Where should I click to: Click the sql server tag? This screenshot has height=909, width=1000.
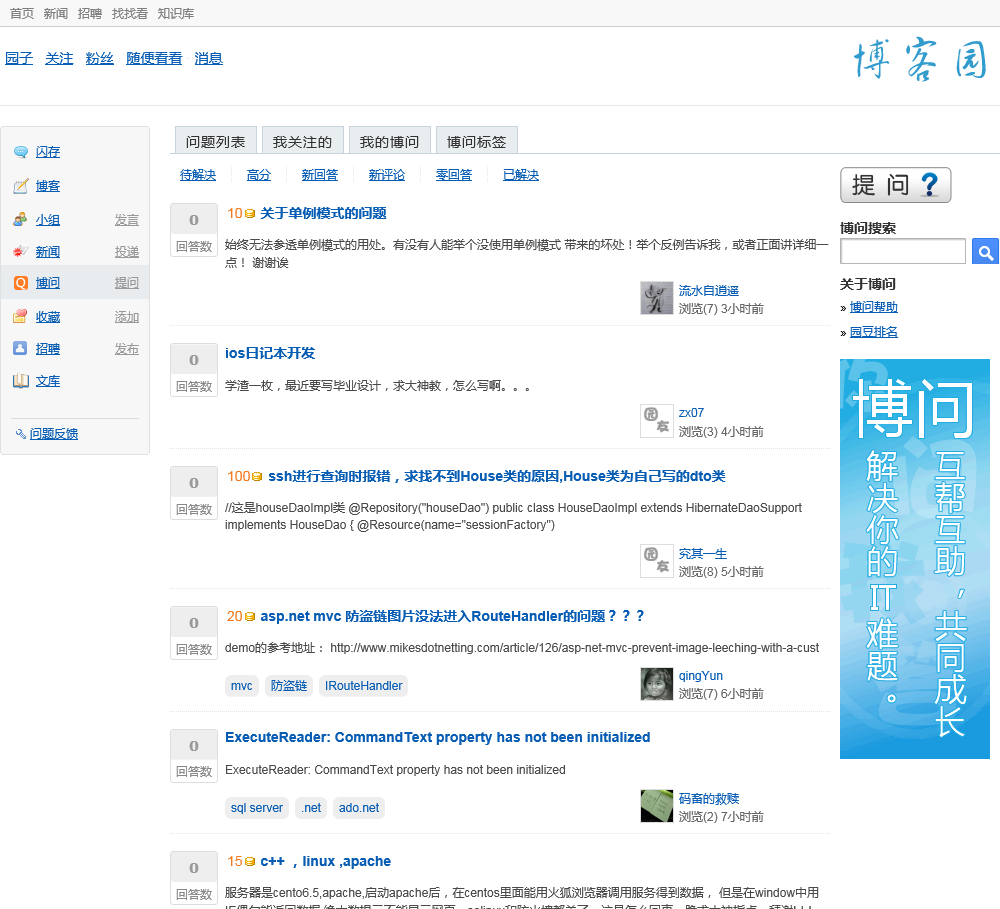pos(256,808)
